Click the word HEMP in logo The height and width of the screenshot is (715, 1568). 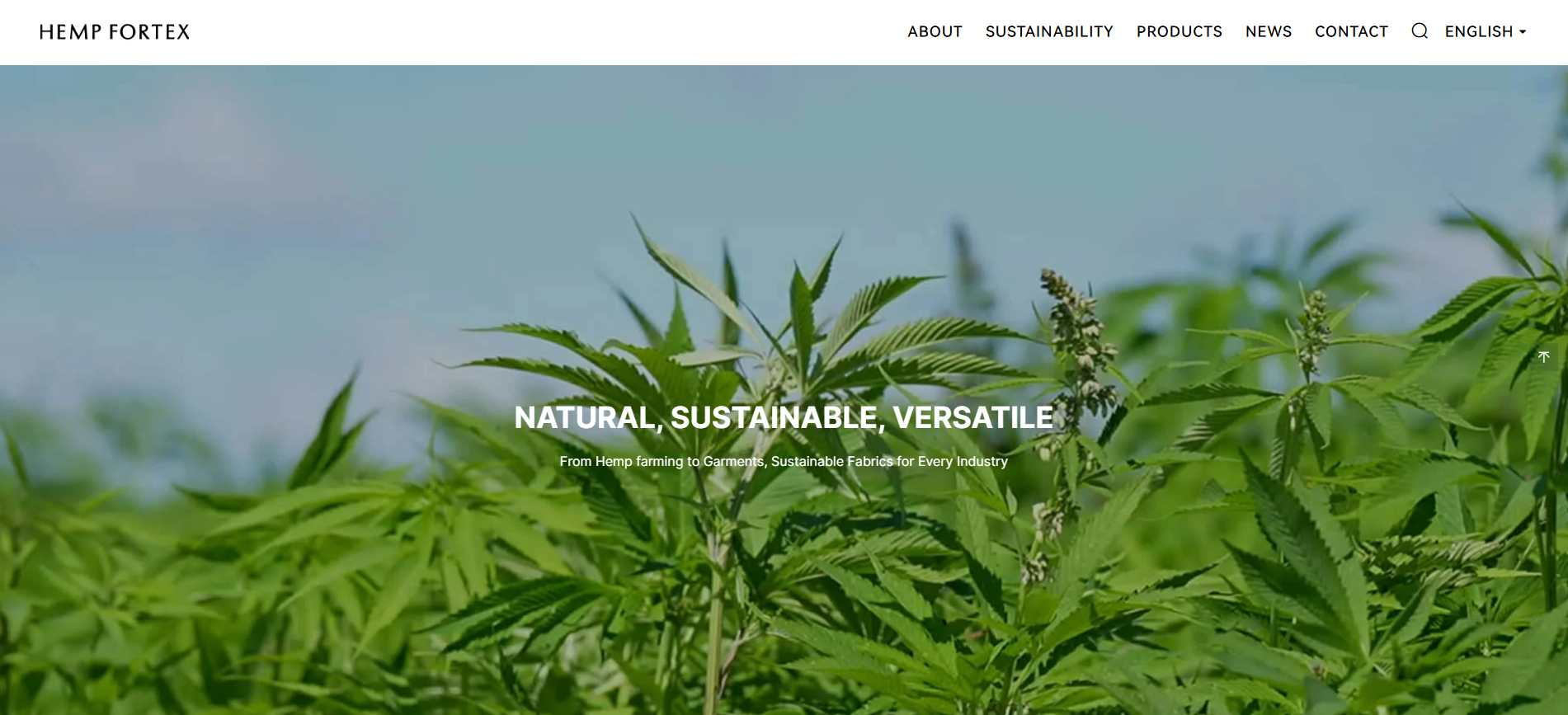coord(70,32)
